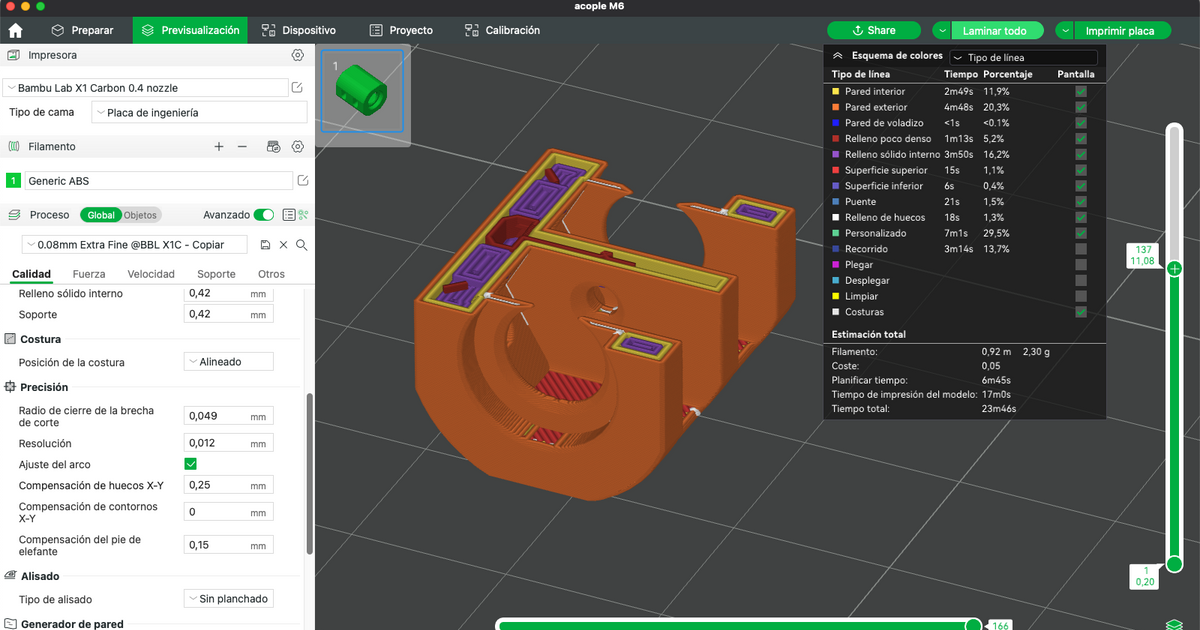Toggle the Avanzado switch off
Image resolution: width=1200 pixels, height=630 pixels.
coord(264,215)
